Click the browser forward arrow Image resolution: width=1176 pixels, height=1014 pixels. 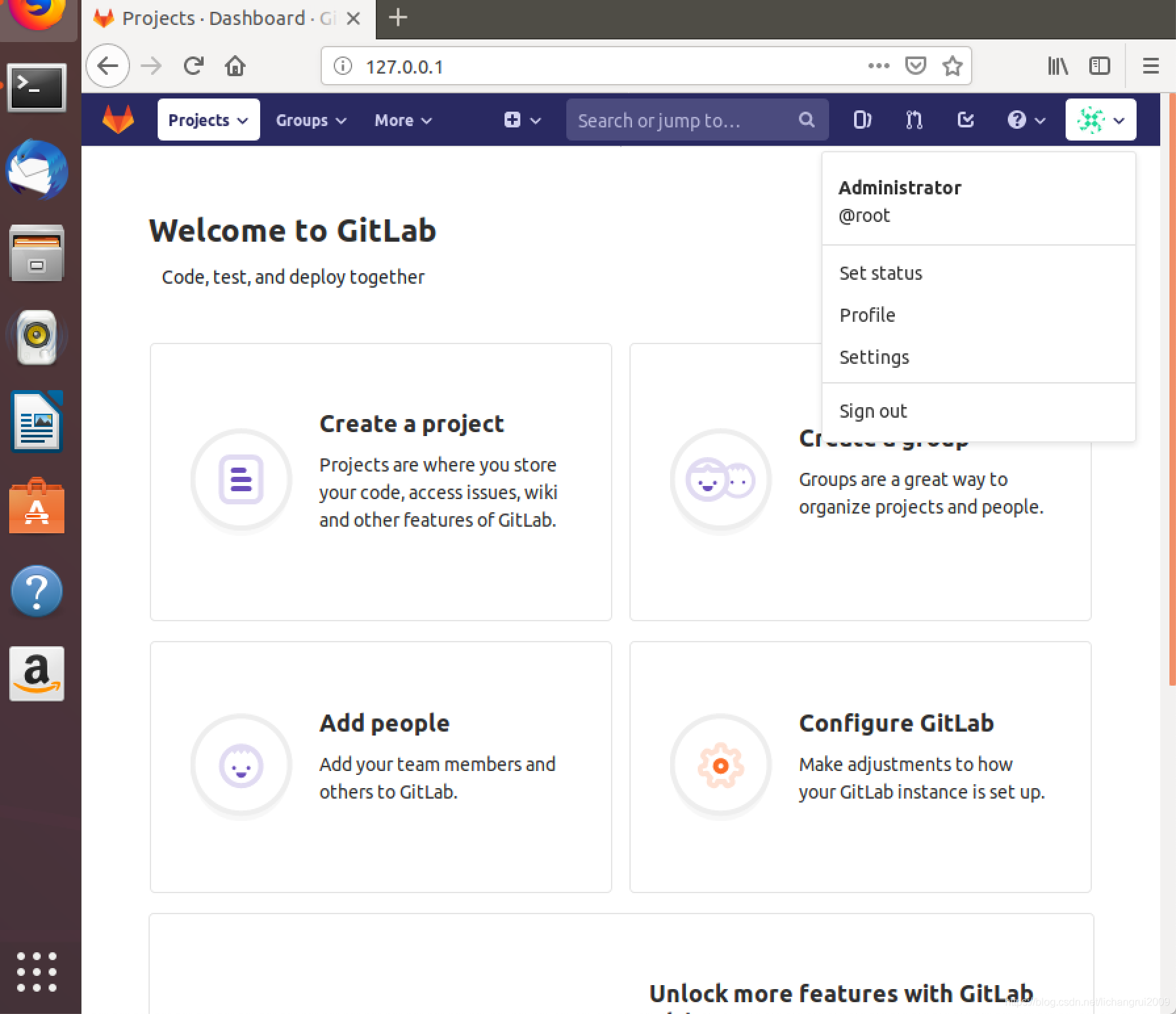[x=152, y=66]
